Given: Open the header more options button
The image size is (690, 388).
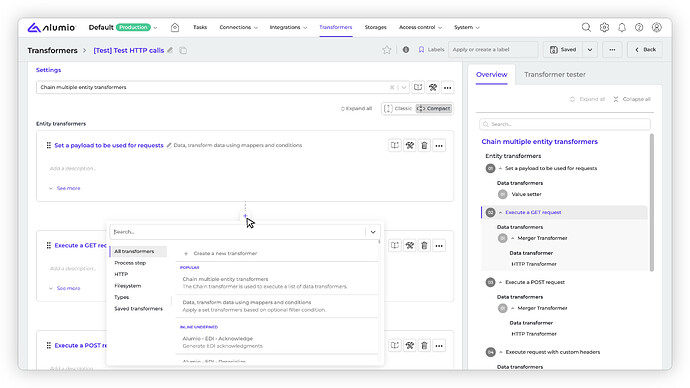Looking at the screenshot, I should (612, 50).
